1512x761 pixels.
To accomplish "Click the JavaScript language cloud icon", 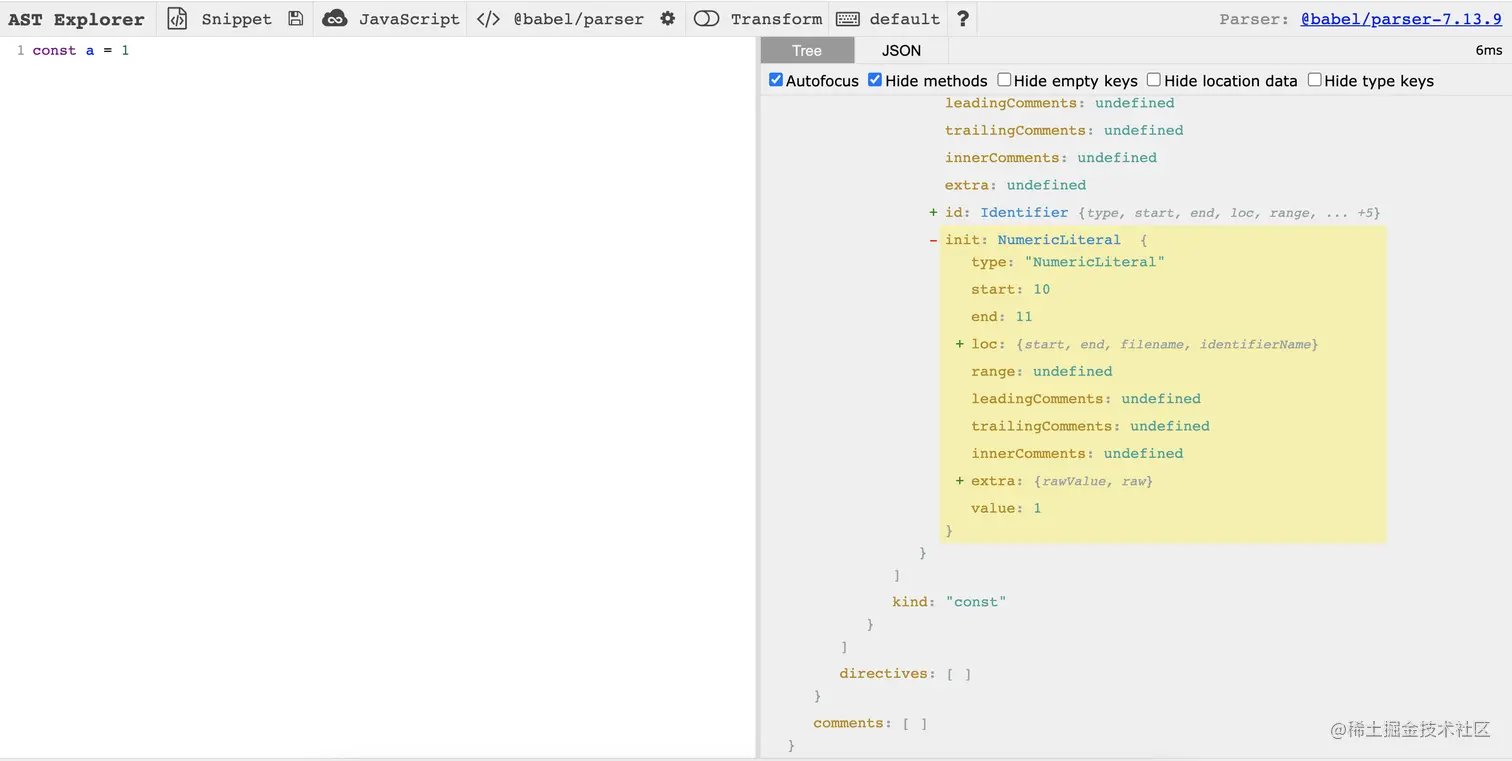I will pos(335,18).
